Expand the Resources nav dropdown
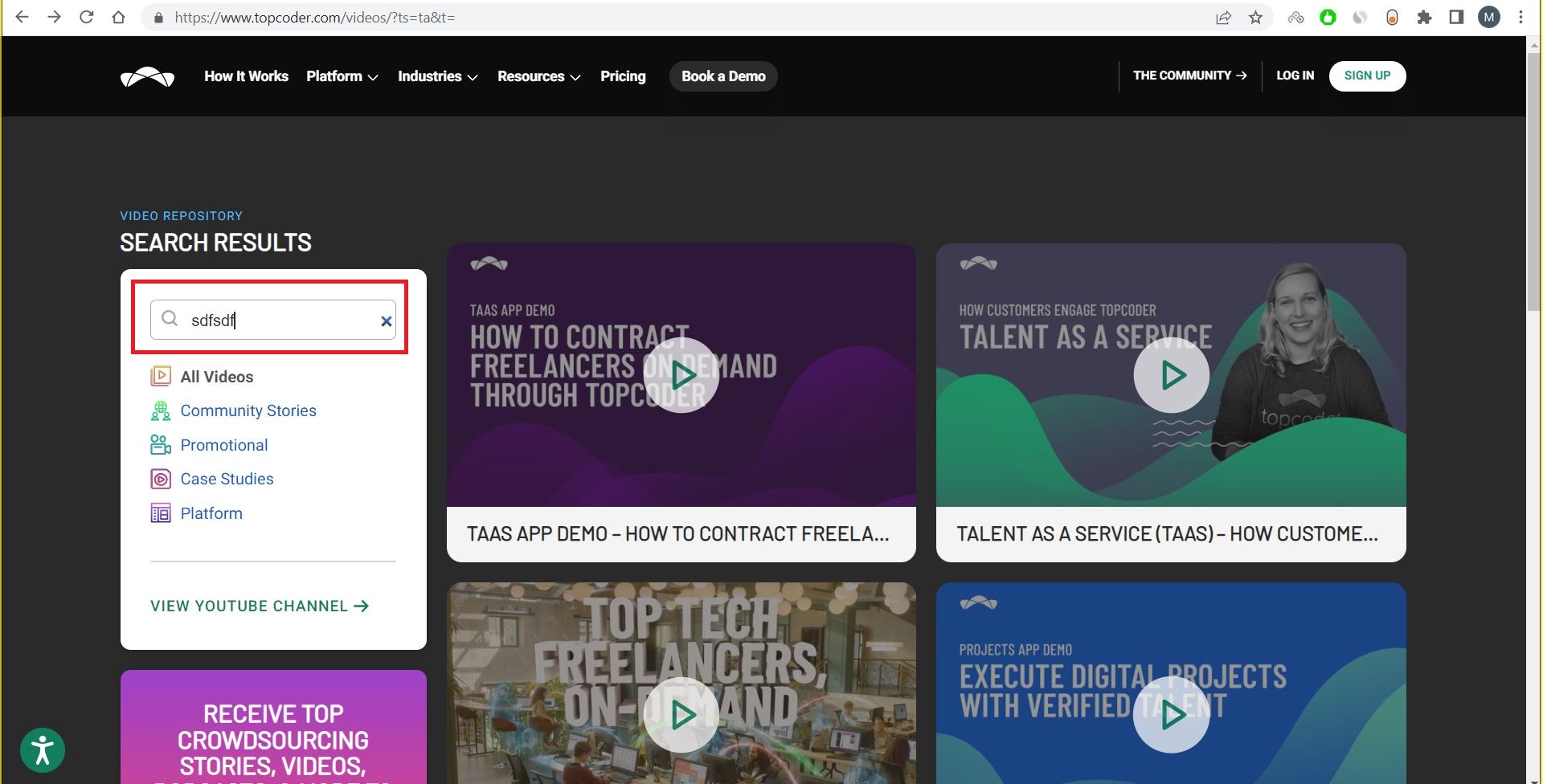 [x=539, y=76]
